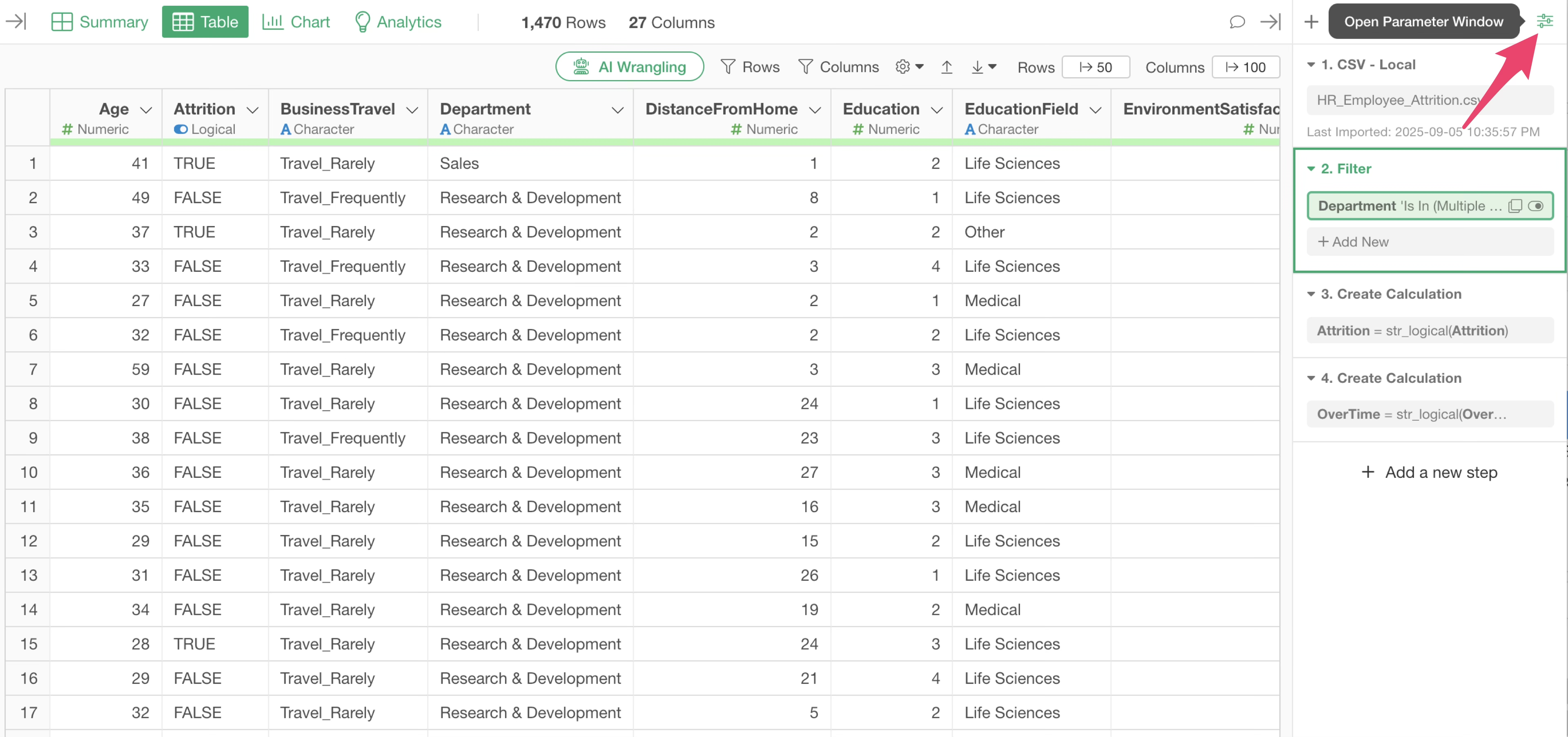Collapse the right steps panel with the arrow icon
1568x737 pixels.
1270,22
